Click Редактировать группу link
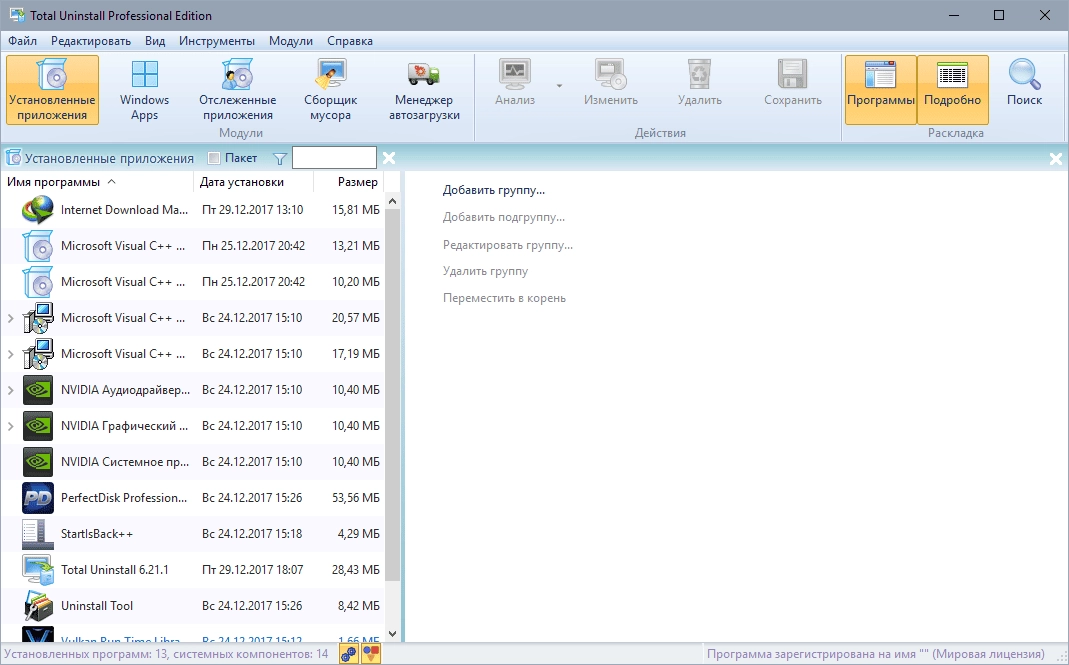This screenshot has height=665, width=1069. 508,245
